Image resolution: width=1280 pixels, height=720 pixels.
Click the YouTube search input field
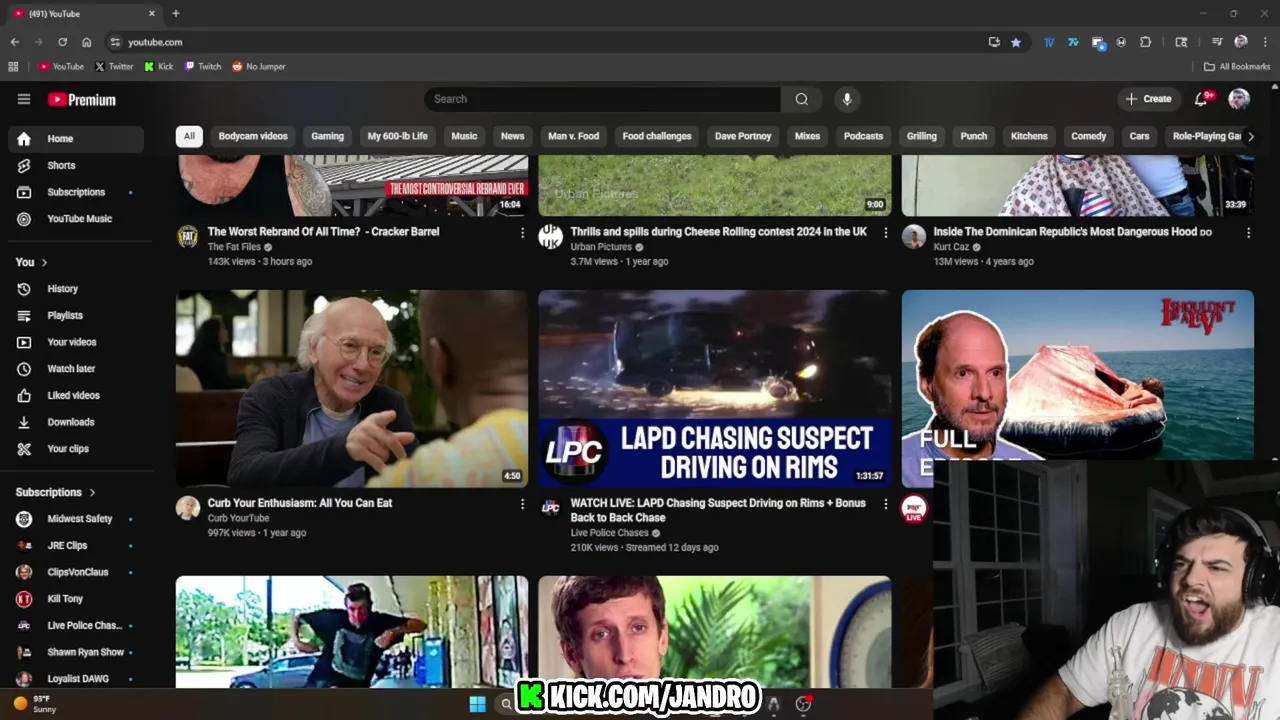point(602,99)
